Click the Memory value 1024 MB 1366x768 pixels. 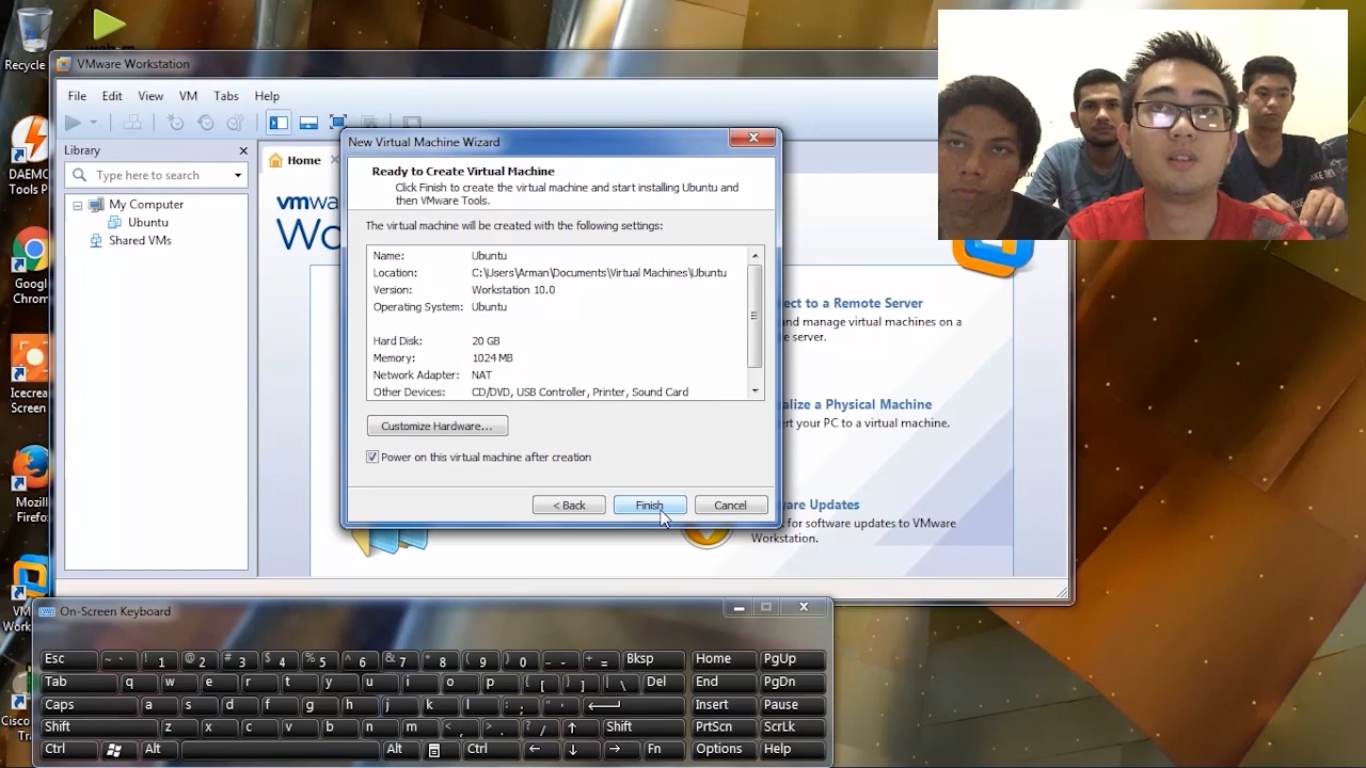click(492, 358)
